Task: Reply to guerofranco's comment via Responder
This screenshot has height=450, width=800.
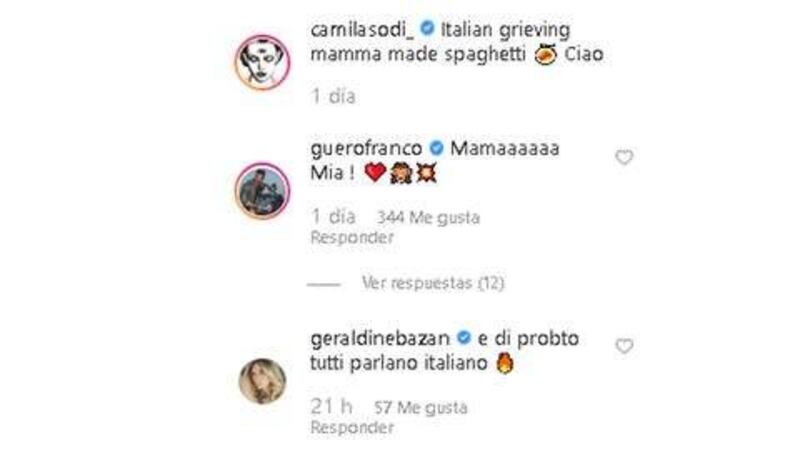Action: click(352, 237)
